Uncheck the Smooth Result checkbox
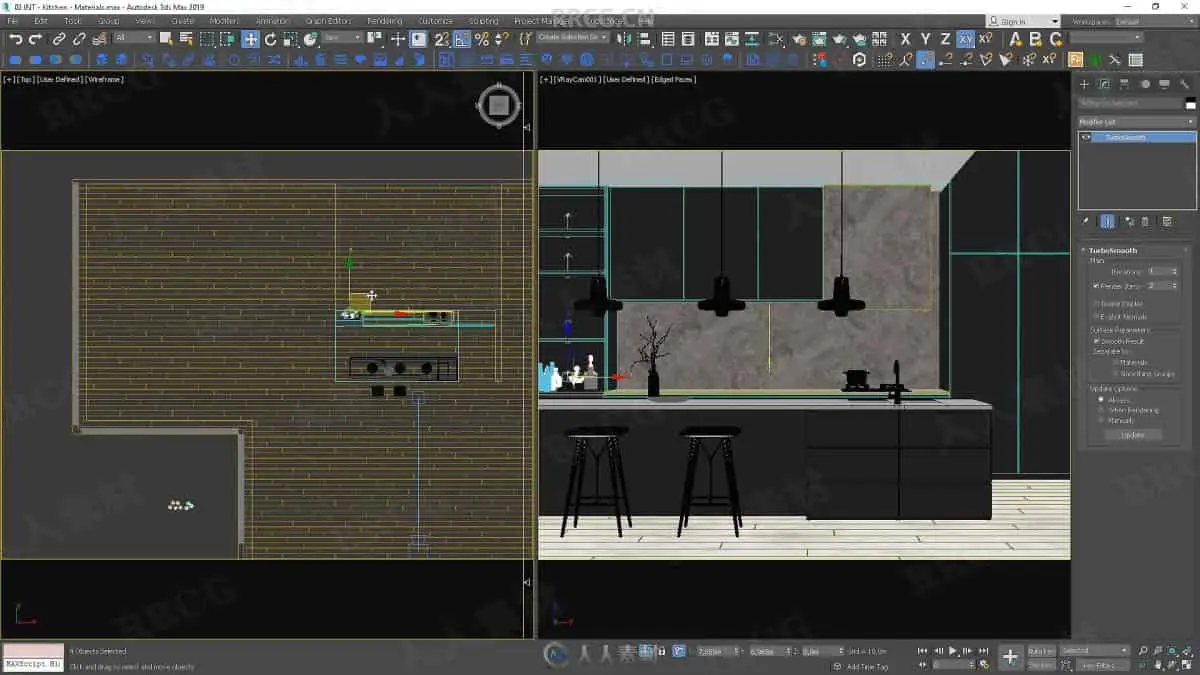The image size is (1200, 675). point(1096,341)
